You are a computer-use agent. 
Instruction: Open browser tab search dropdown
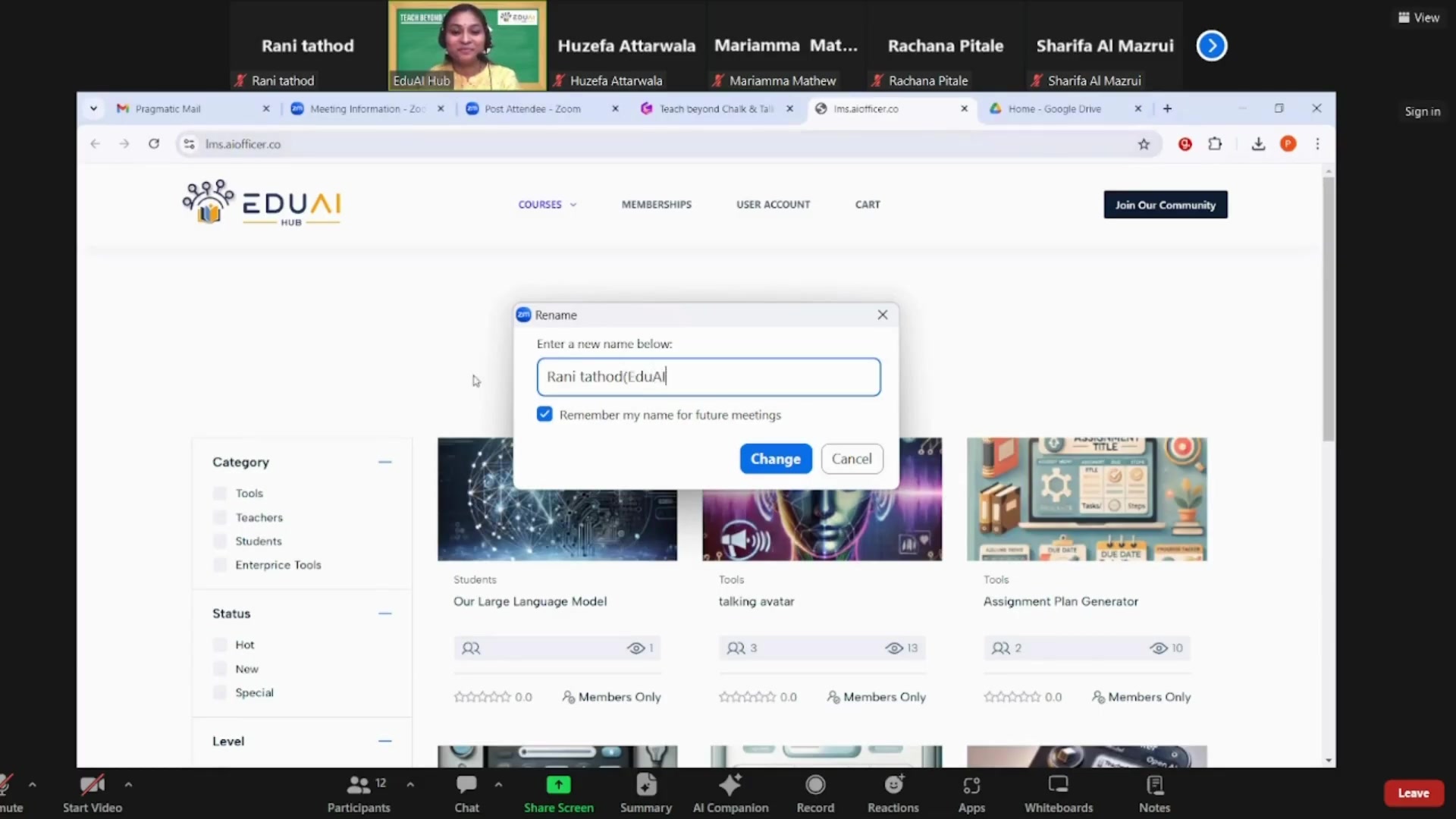click(93, 108)
